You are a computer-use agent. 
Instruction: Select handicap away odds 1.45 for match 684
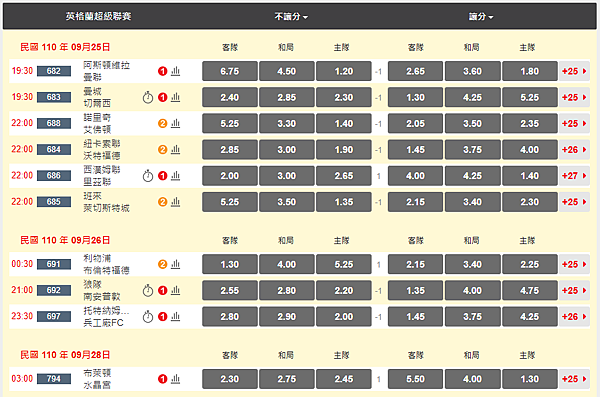tap(415, 150)
